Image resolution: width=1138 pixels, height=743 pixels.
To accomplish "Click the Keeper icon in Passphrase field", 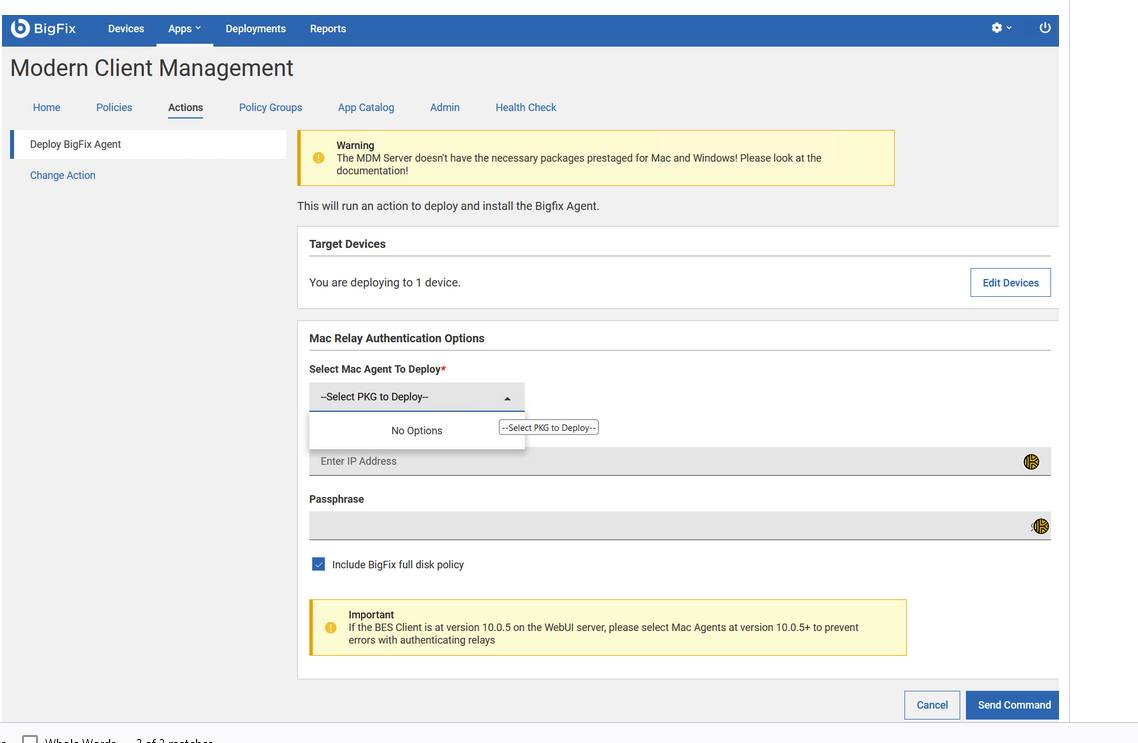I will (x=1040, y=526).
